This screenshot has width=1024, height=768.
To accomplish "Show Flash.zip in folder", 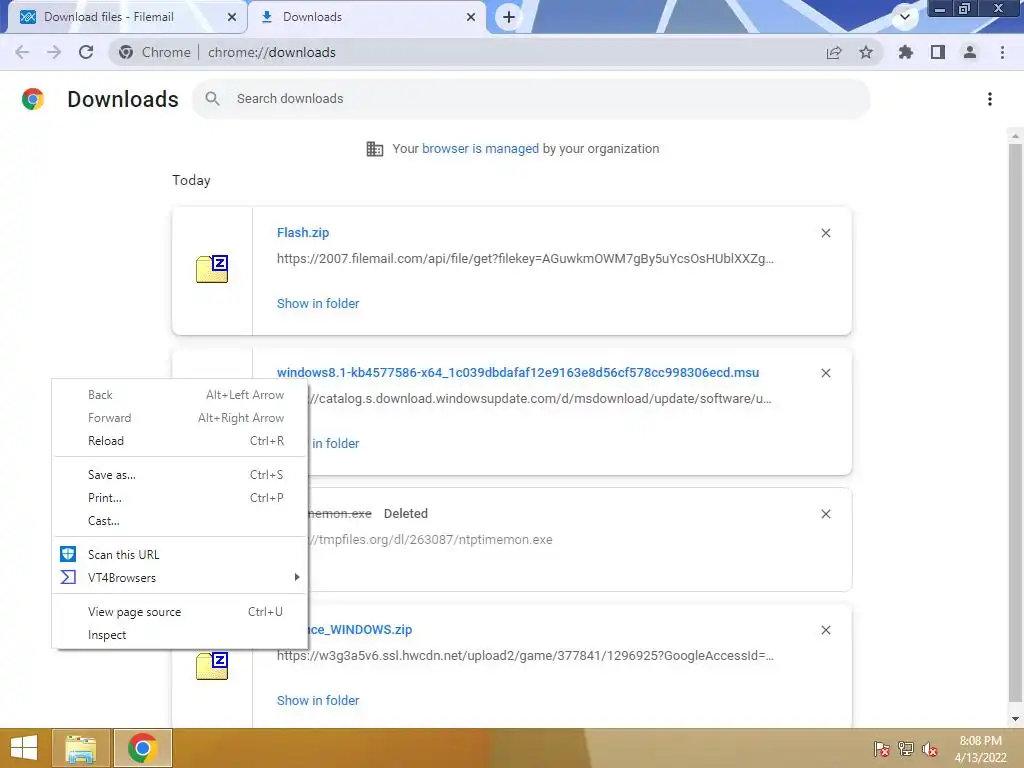I will [x=318, y=304].
